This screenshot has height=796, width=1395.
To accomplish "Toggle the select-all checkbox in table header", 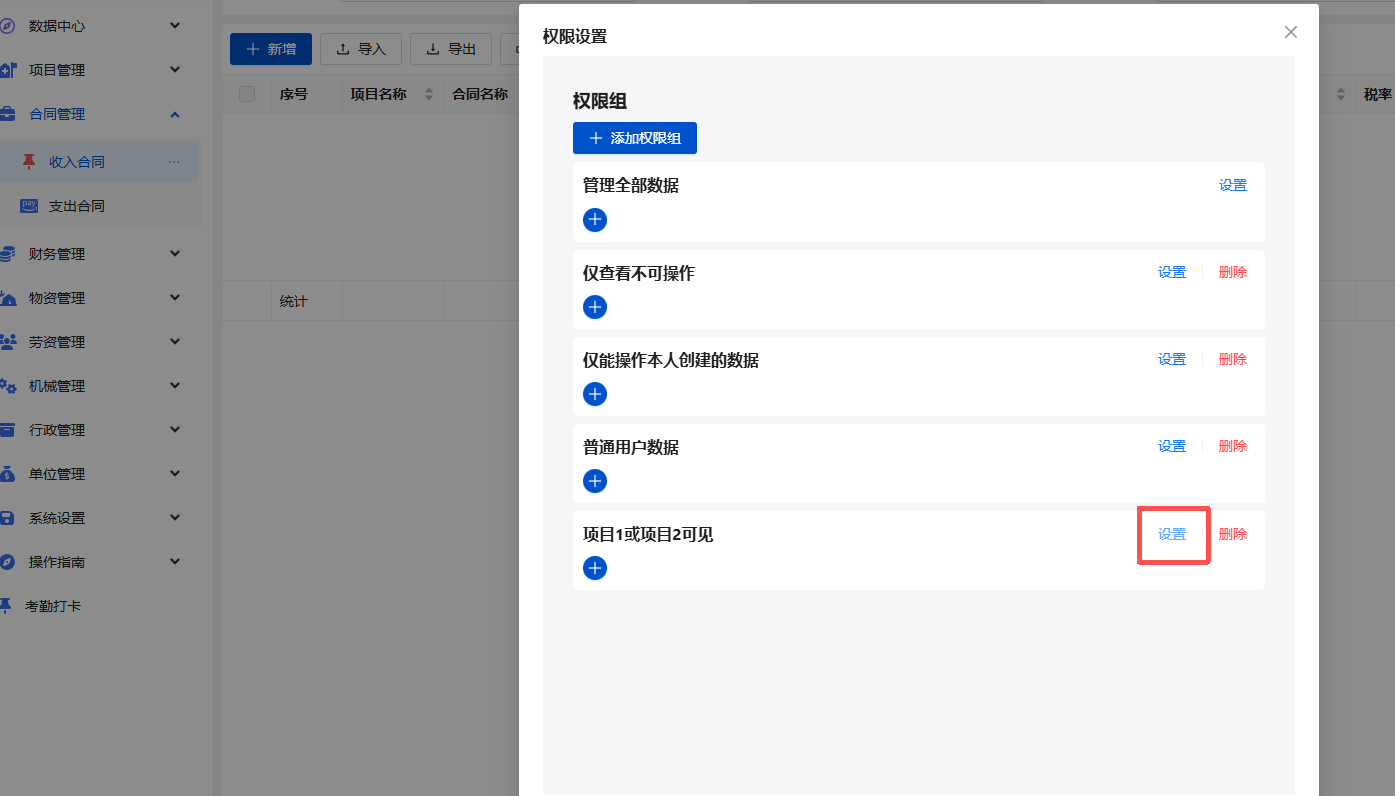I will point(247,94).
